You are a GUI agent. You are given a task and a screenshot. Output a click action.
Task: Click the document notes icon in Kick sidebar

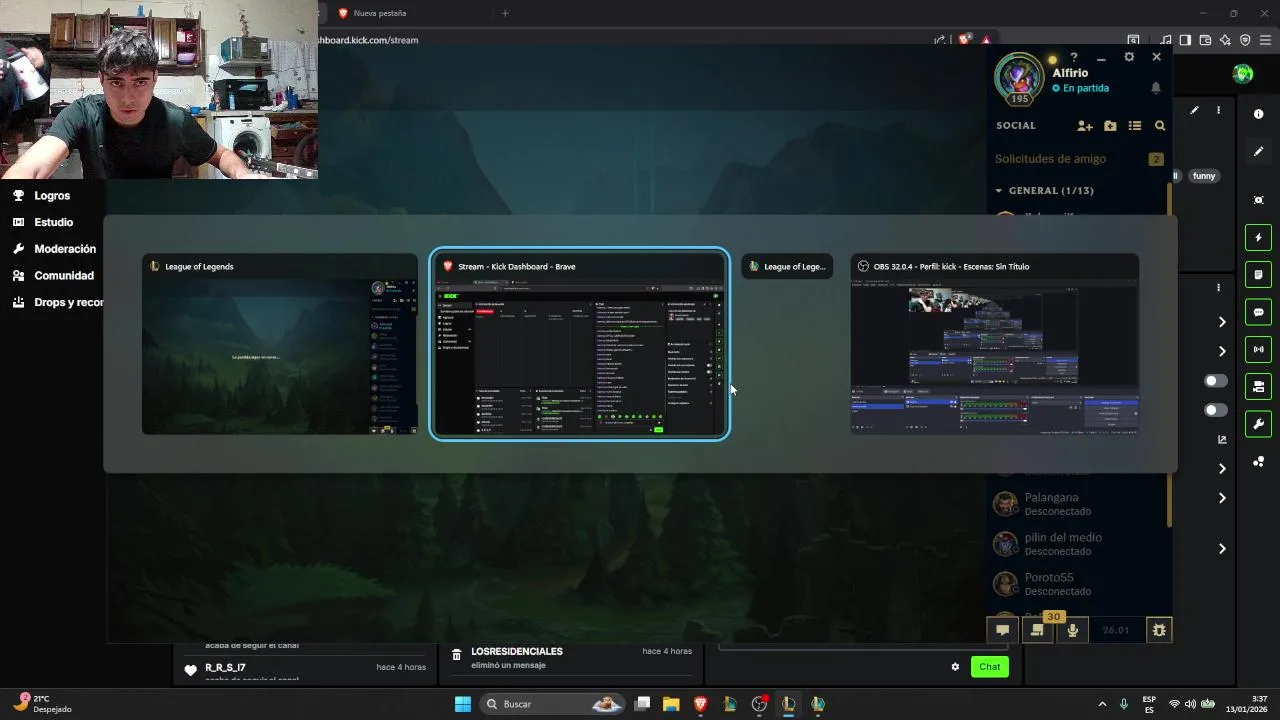1259,275
